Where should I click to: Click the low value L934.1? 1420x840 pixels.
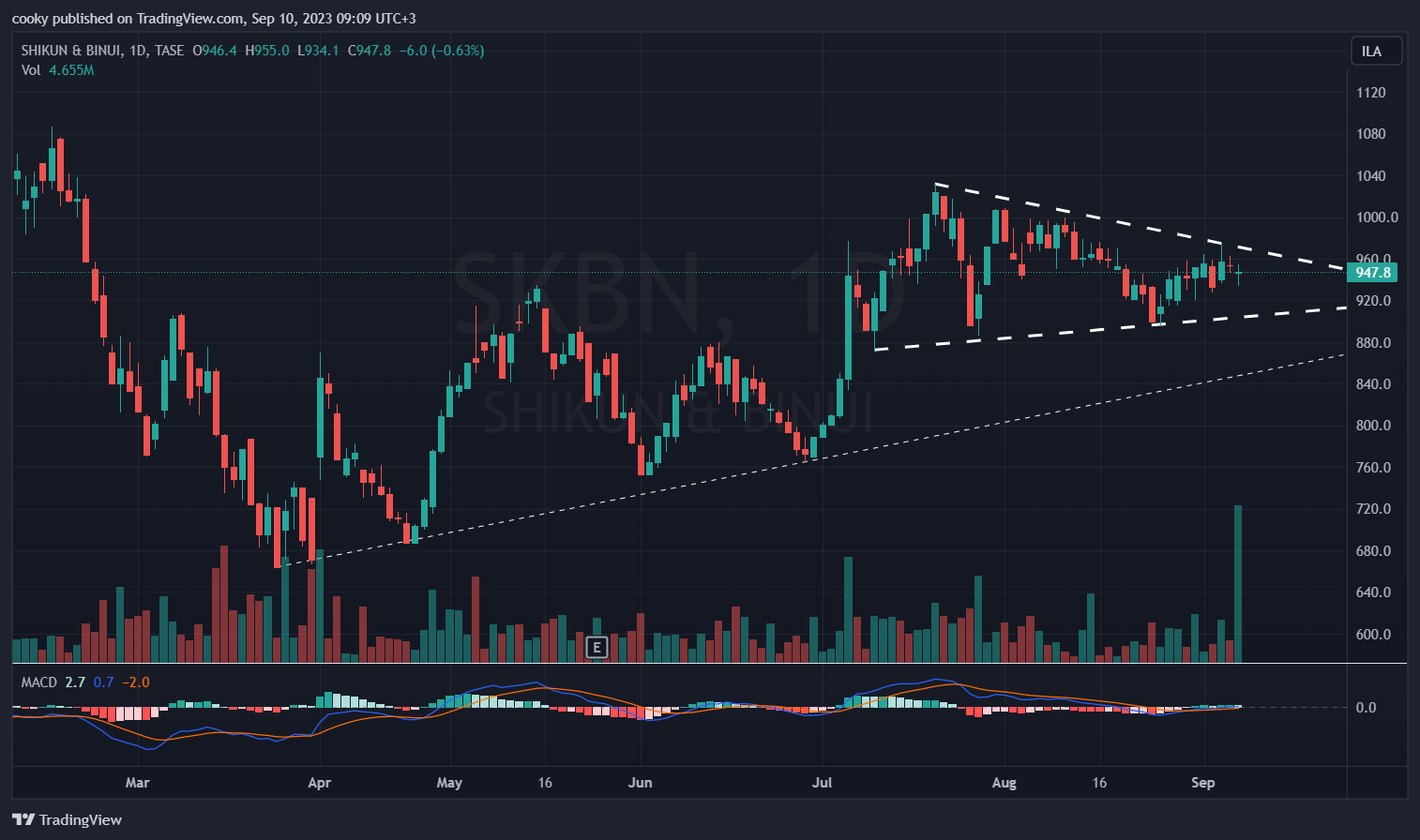point(318,51)
